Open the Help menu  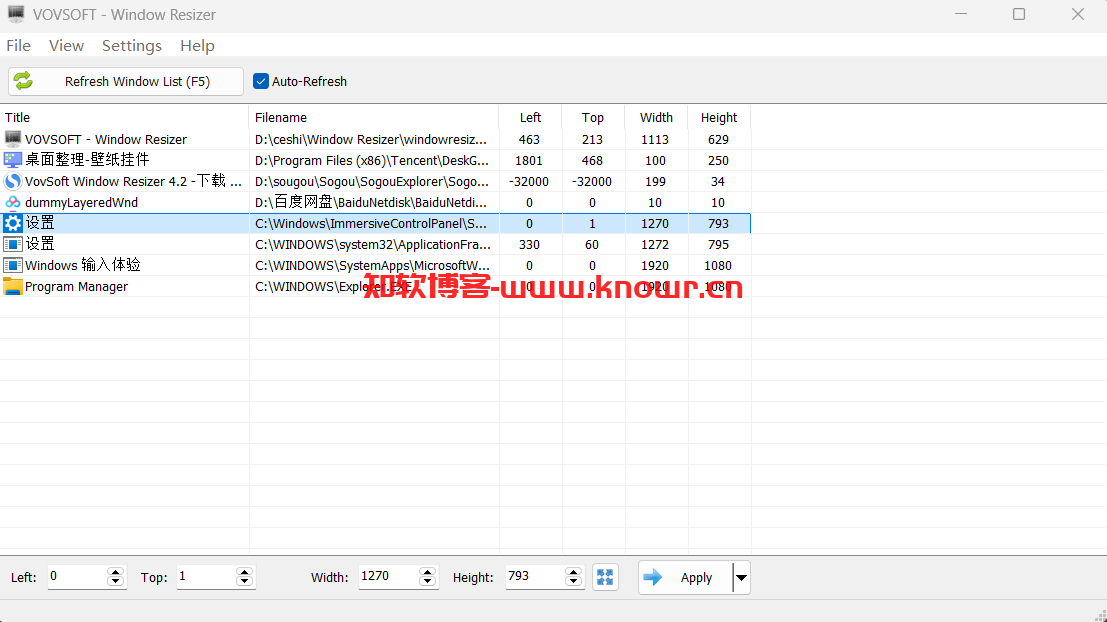[197, 46]
